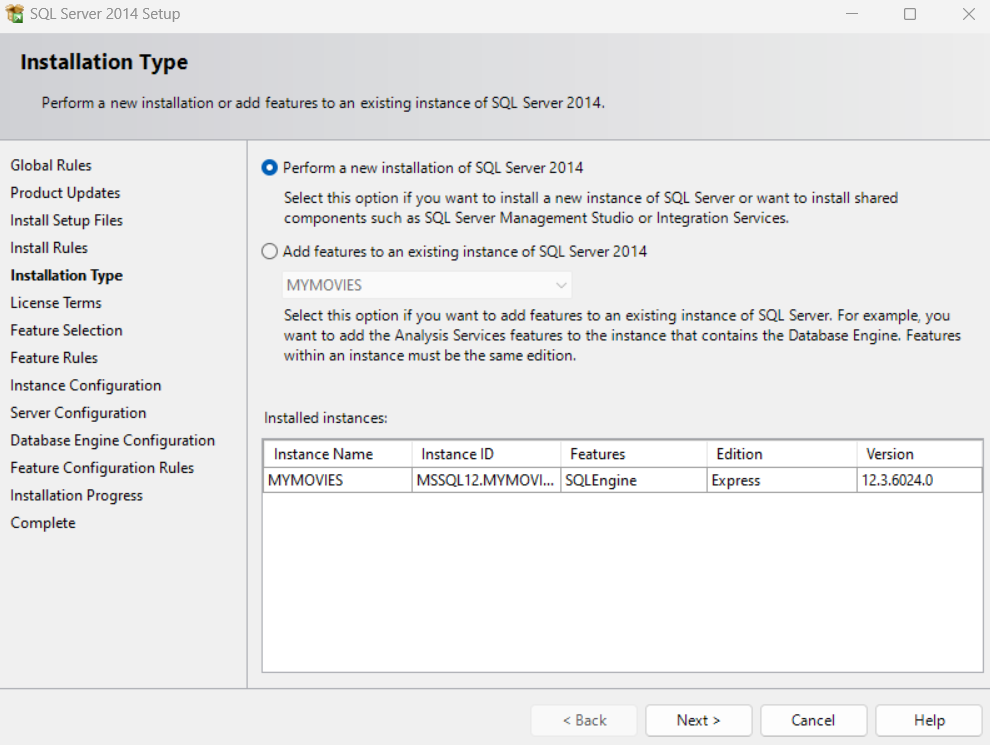The image size is (990, 745).
Task: Open the MYMOVIES instance dropdown
Action: 427,285
